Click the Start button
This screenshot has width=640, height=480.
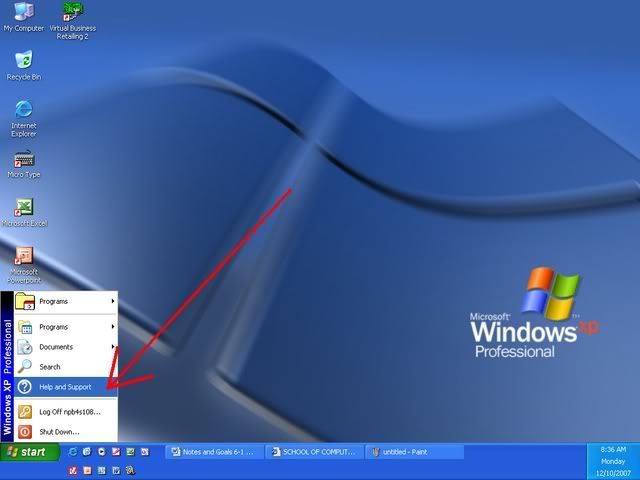tap(29, 452)
